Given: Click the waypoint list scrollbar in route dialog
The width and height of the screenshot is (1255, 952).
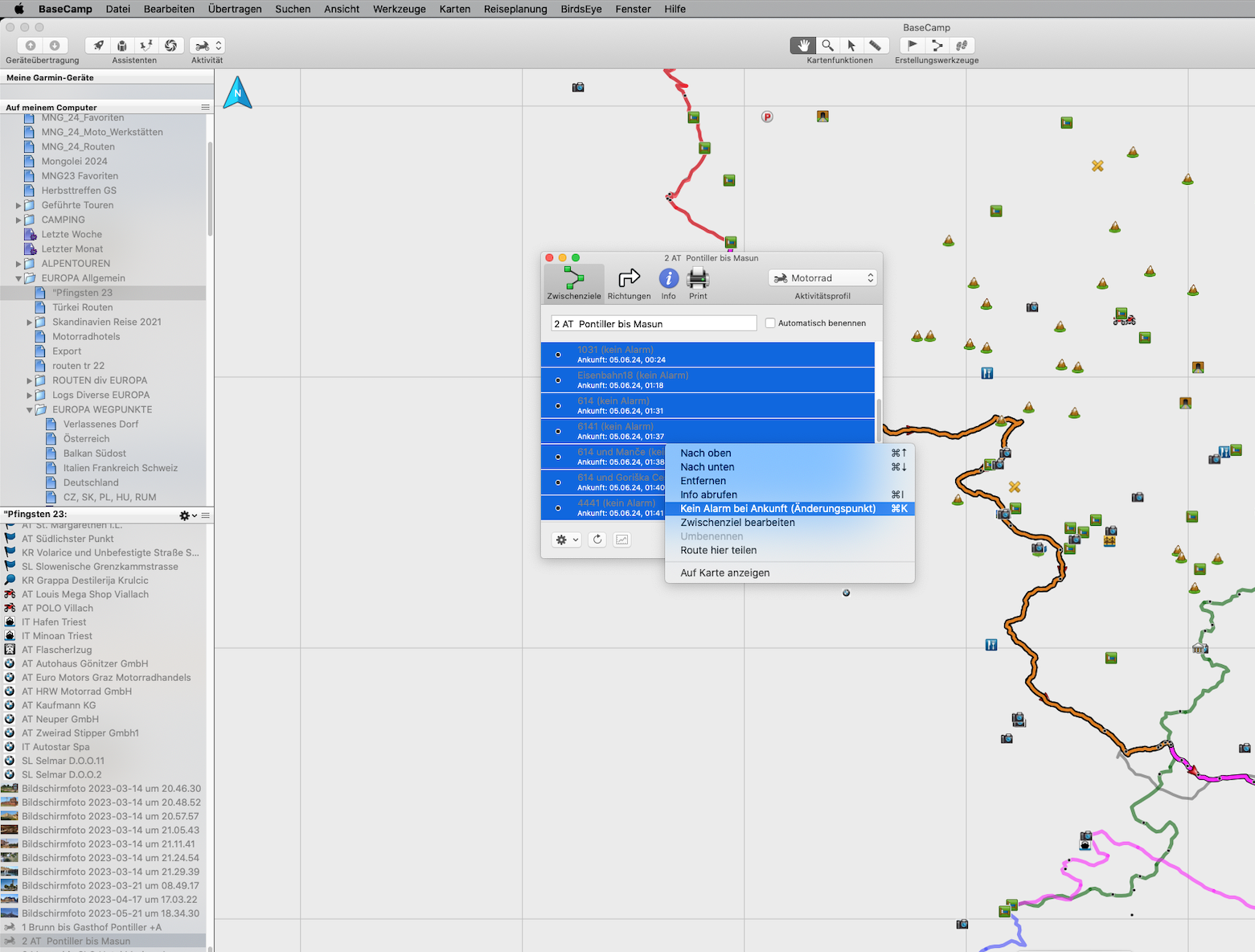Looking at the screenshot, I should point(879,420).
